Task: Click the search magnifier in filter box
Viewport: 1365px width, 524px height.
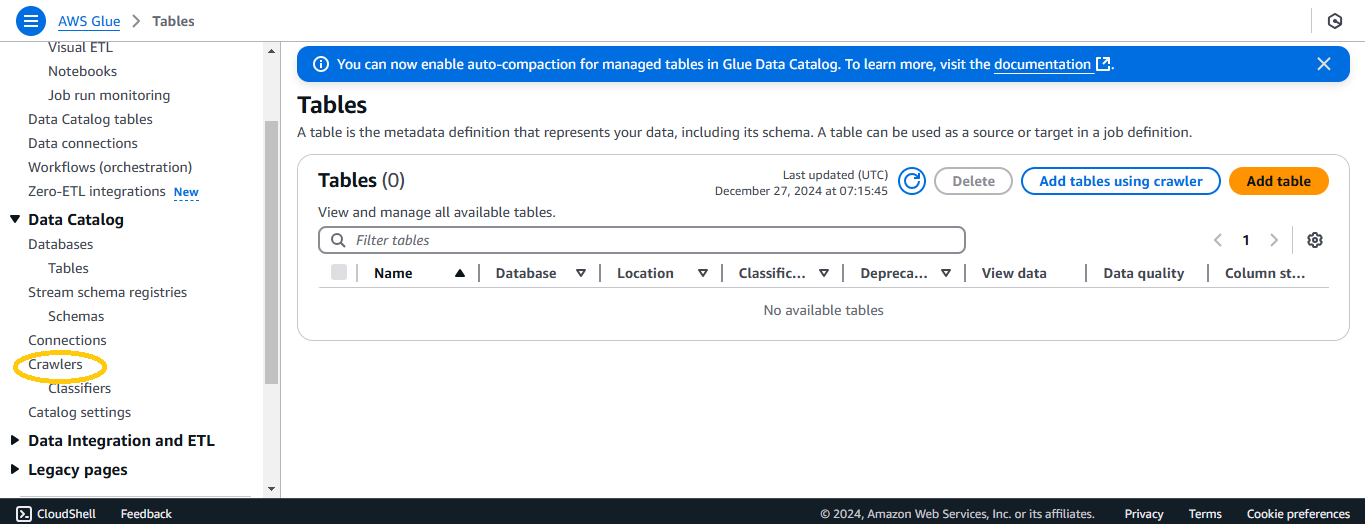Action: click(x=338, y=240)
